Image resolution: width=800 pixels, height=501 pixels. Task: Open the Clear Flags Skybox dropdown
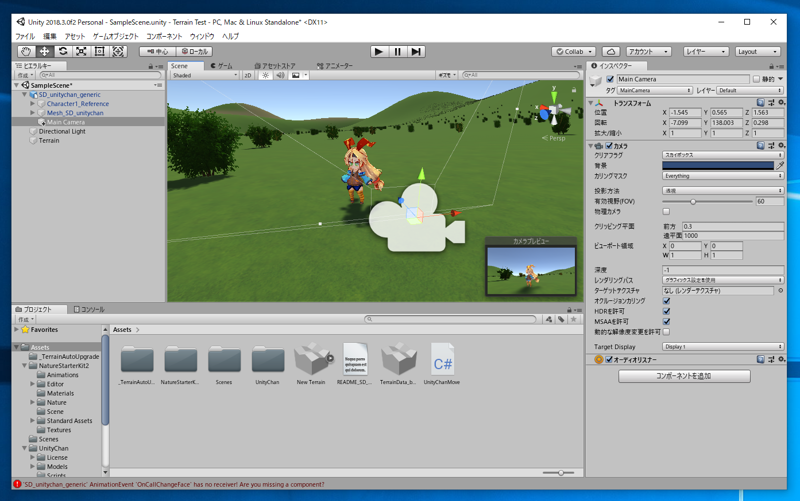click(x=722, y=155)
